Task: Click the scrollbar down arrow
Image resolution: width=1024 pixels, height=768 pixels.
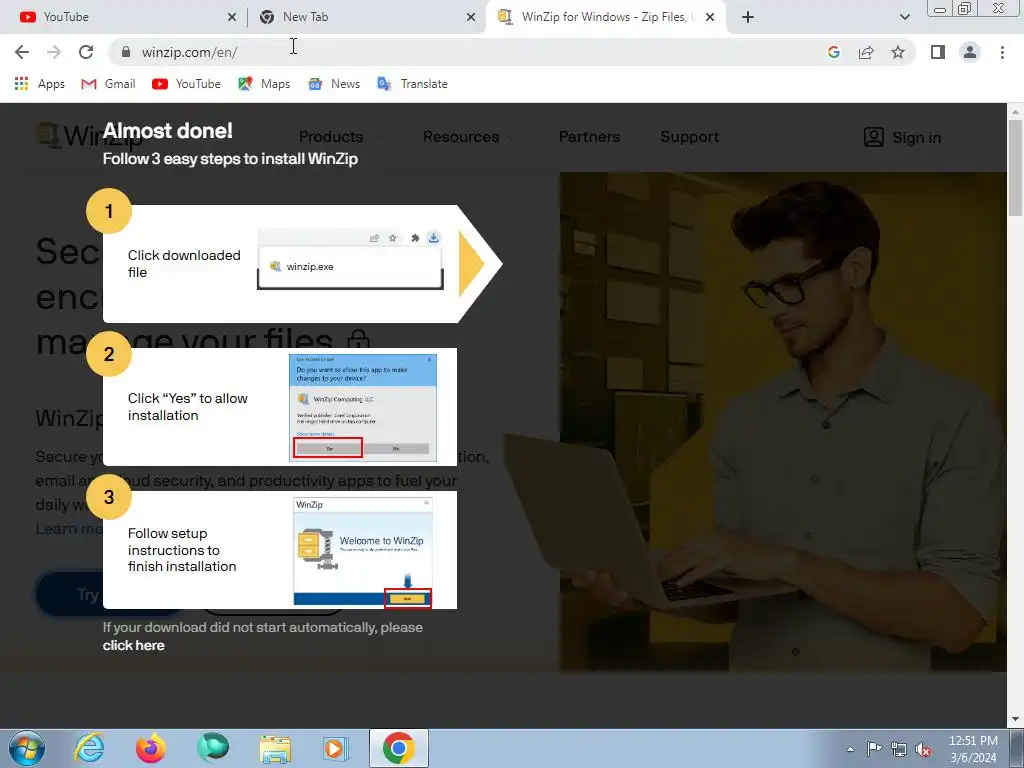Action: [1015, 719]
